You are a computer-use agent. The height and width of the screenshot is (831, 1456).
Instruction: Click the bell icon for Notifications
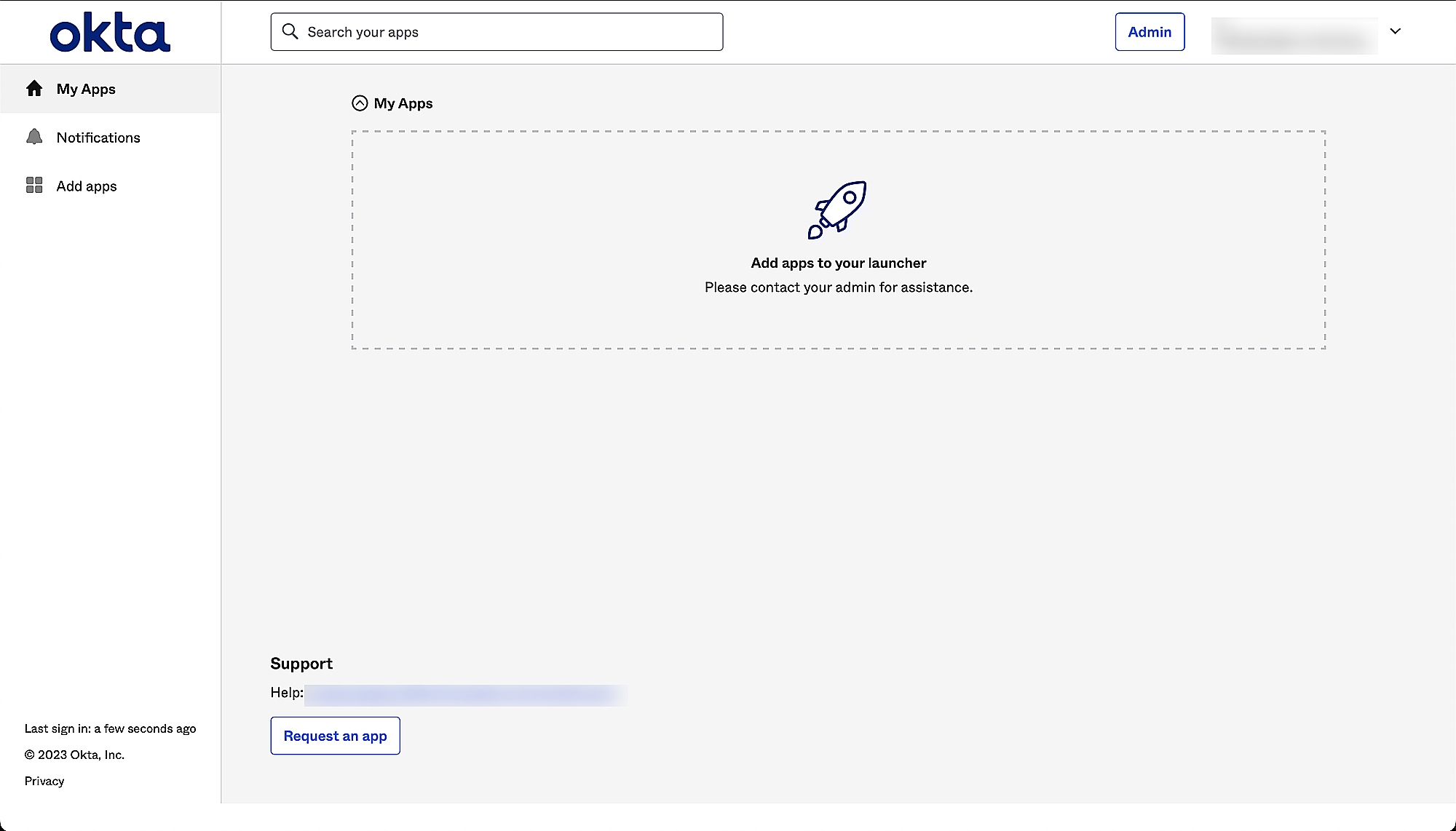pyautogui.click(x=34, y=137)
